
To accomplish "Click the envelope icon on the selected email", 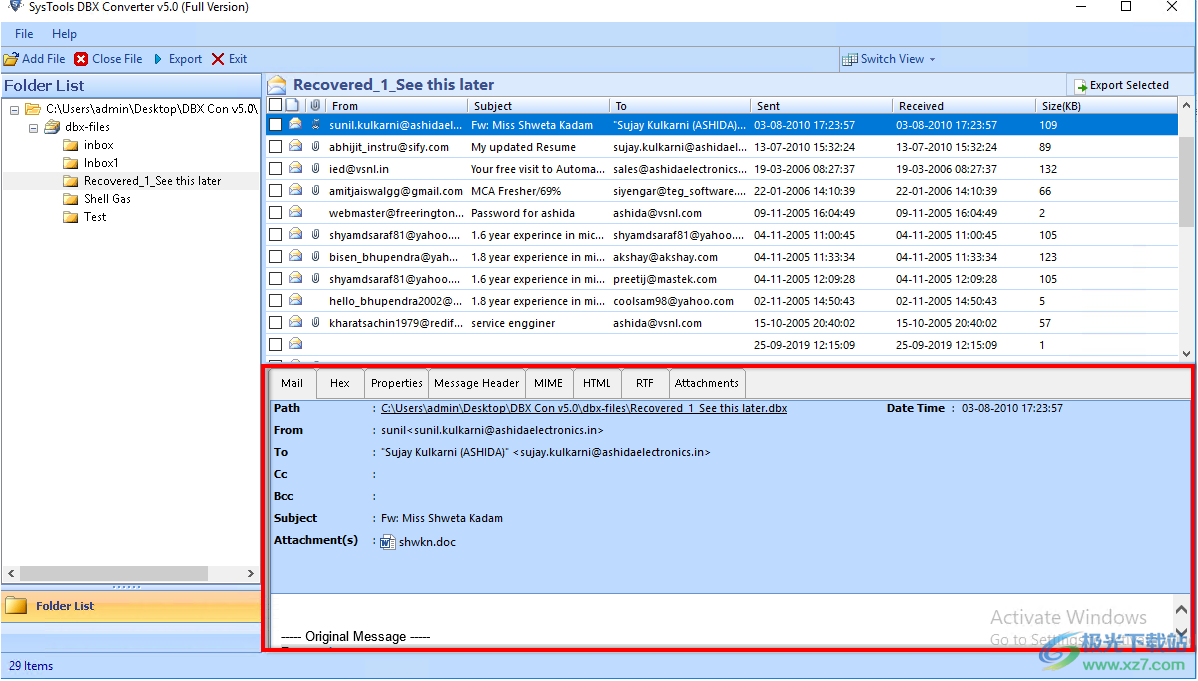I will [x=293, y=124].
